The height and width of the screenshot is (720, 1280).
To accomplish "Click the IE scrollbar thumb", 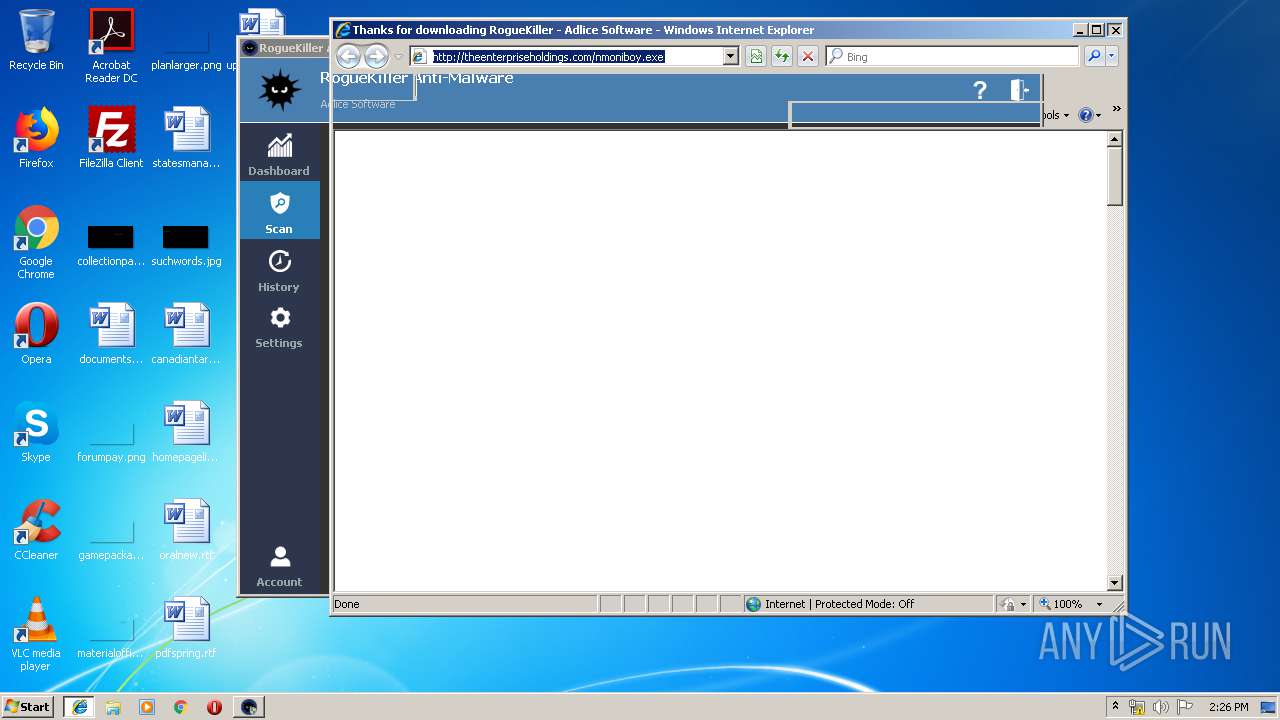I will tap(1115, 176).
